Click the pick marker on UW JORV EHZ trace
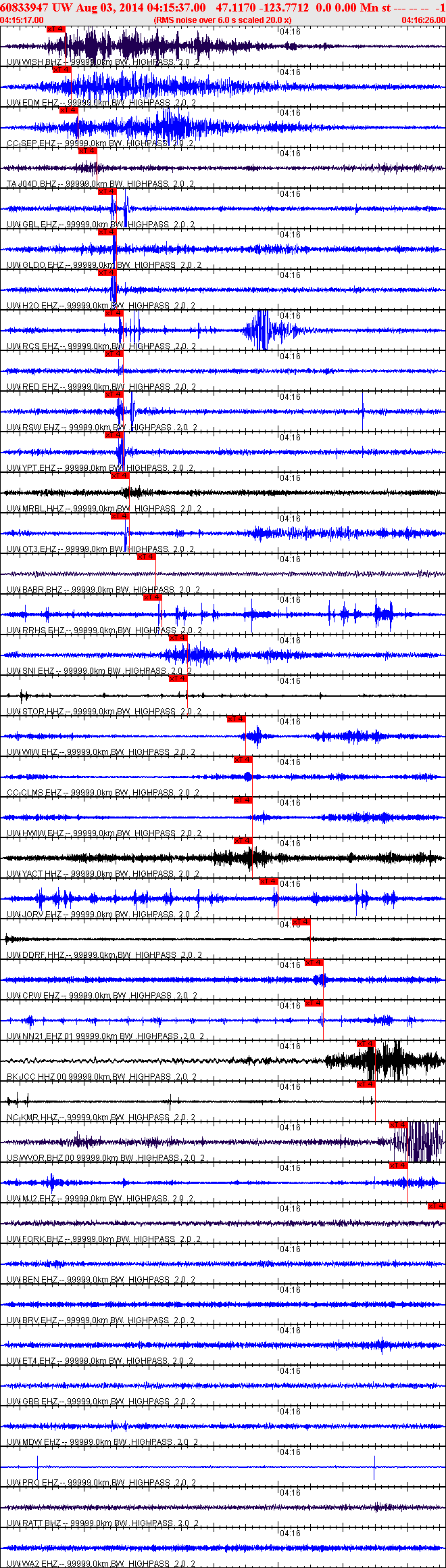Screen dimensions: 446x1568 pos(269,881)
